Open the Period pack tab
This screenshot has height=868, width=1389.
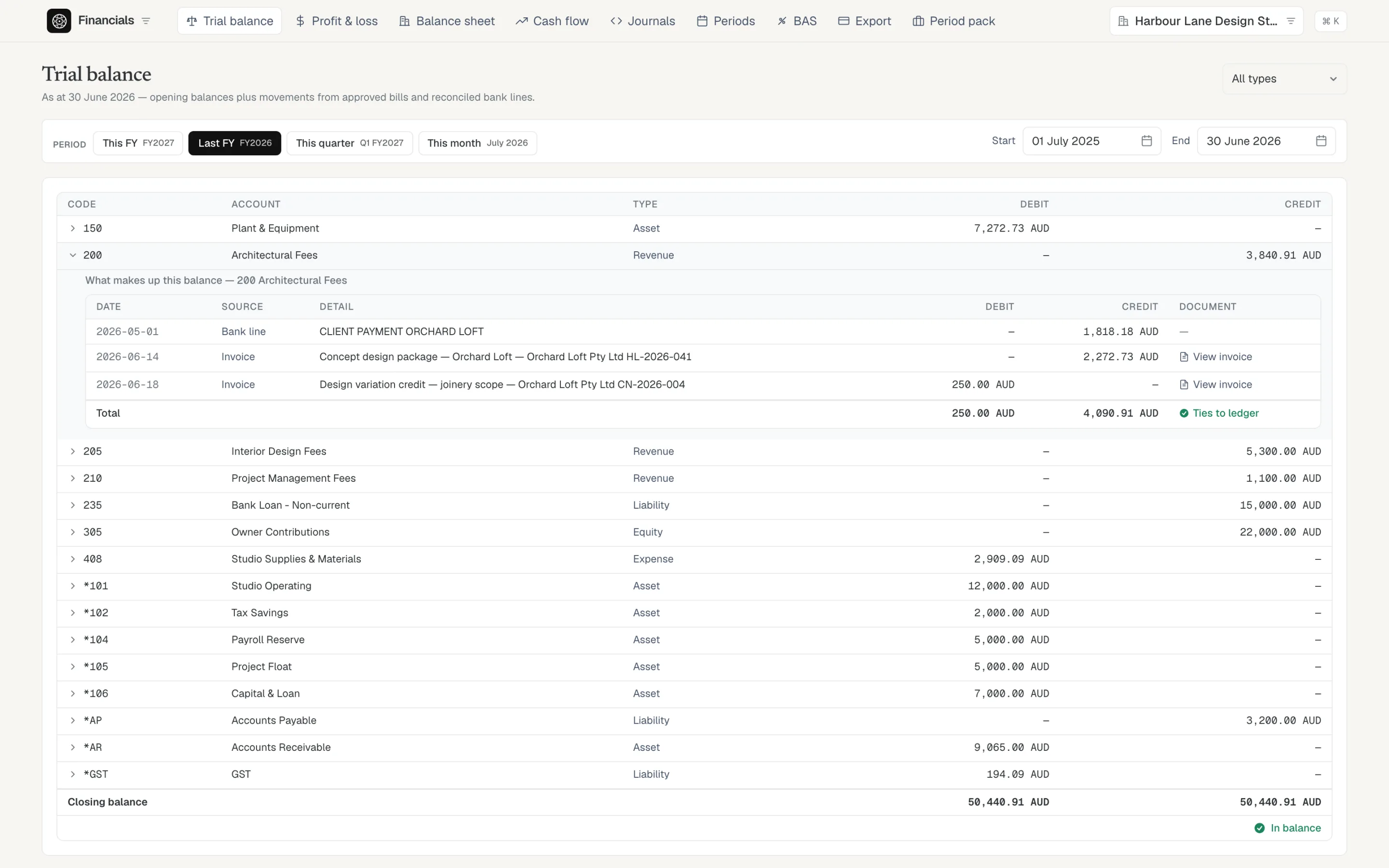[x=954, y=21]
